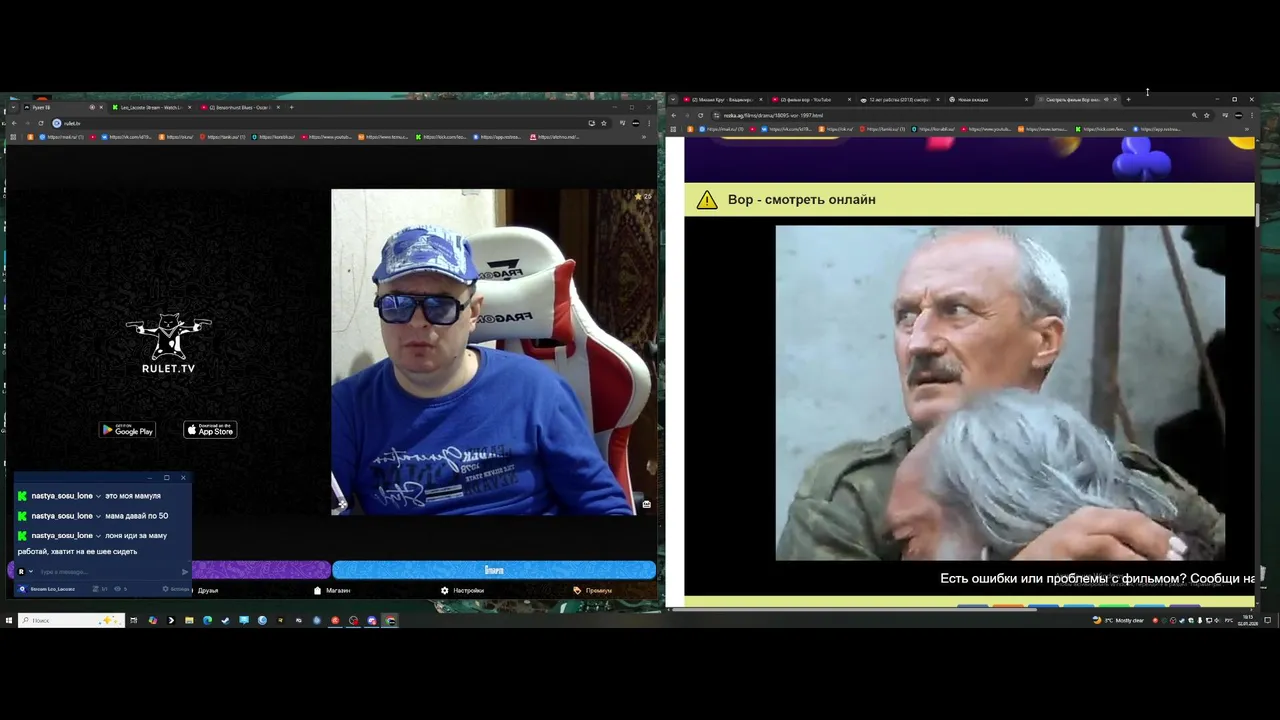Open mail.ru bookmark in left browser
The image size is (1280, 720).
pyautogui.click(x=62, y=137)
